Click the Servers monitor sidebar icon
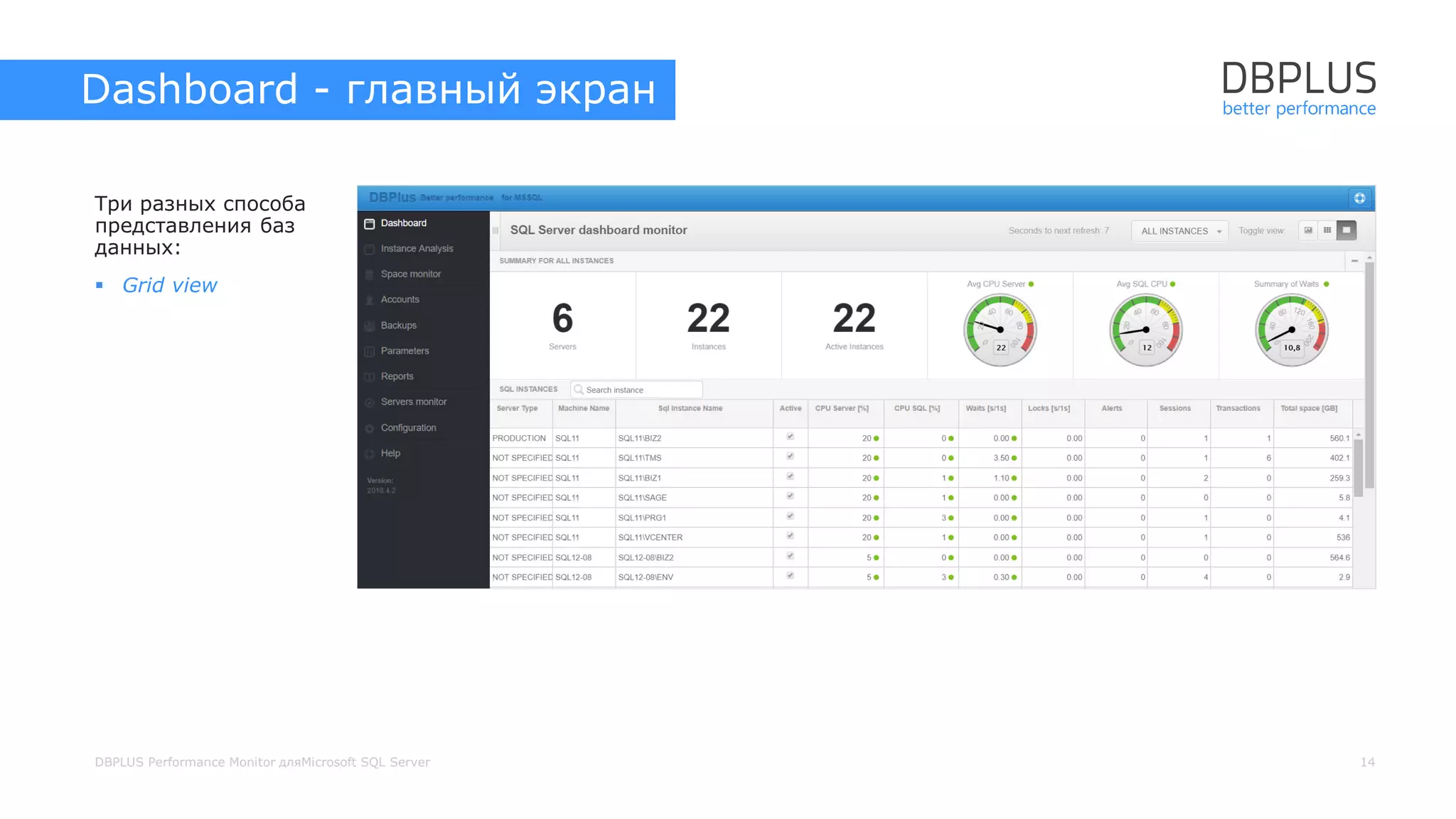The height and width of the screenshot is (819, 1456). pos(370,402)
